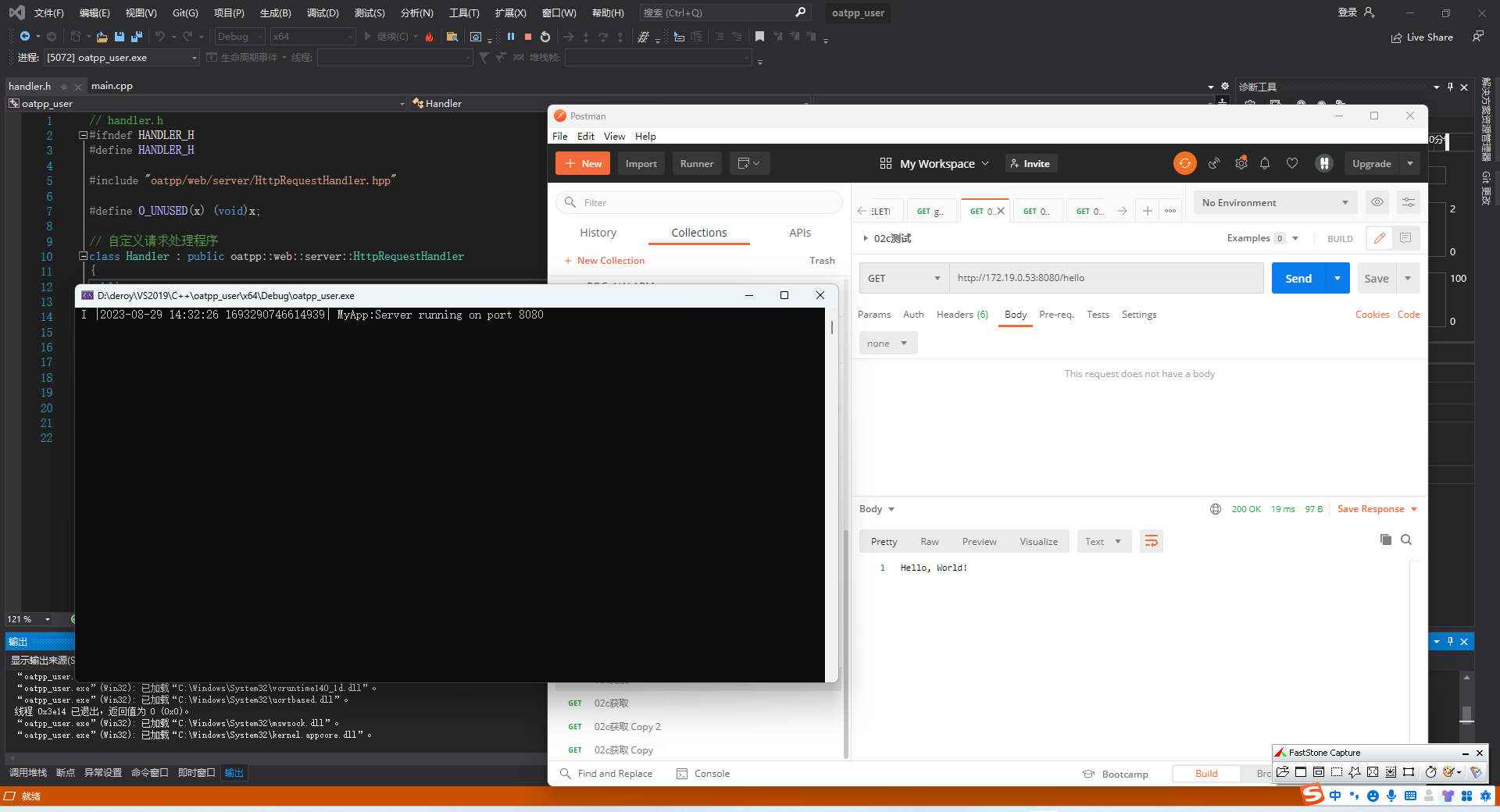The height and width of the screenshot is (812, 1500).
Task: Switch to the History tab in Postman
Action: [x=598, y=233]
